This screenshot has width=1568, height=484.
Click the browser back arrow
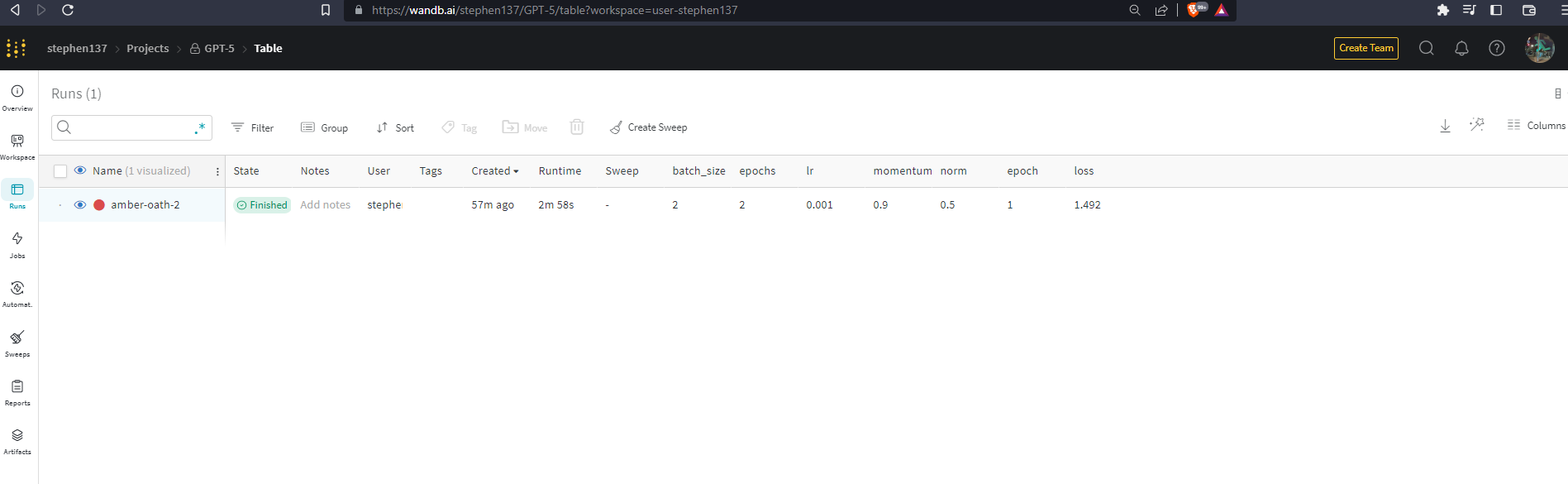pos(15,10)
